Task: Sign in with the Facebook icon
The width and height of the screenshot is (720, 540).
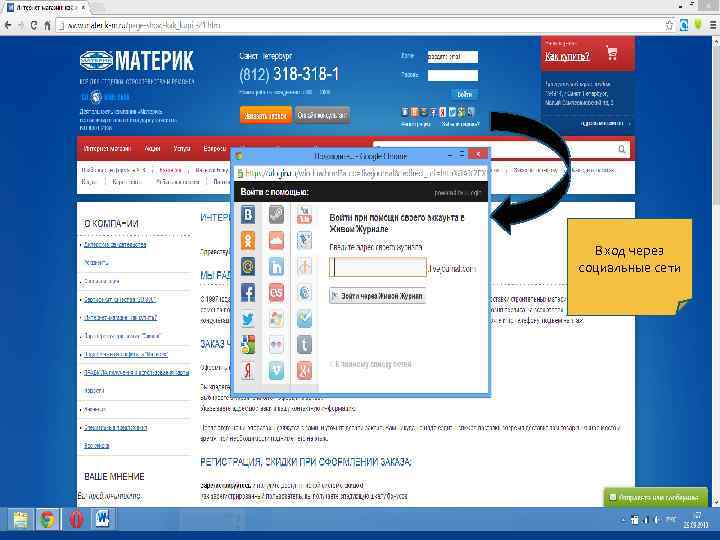Action: (x=248, y=292)
